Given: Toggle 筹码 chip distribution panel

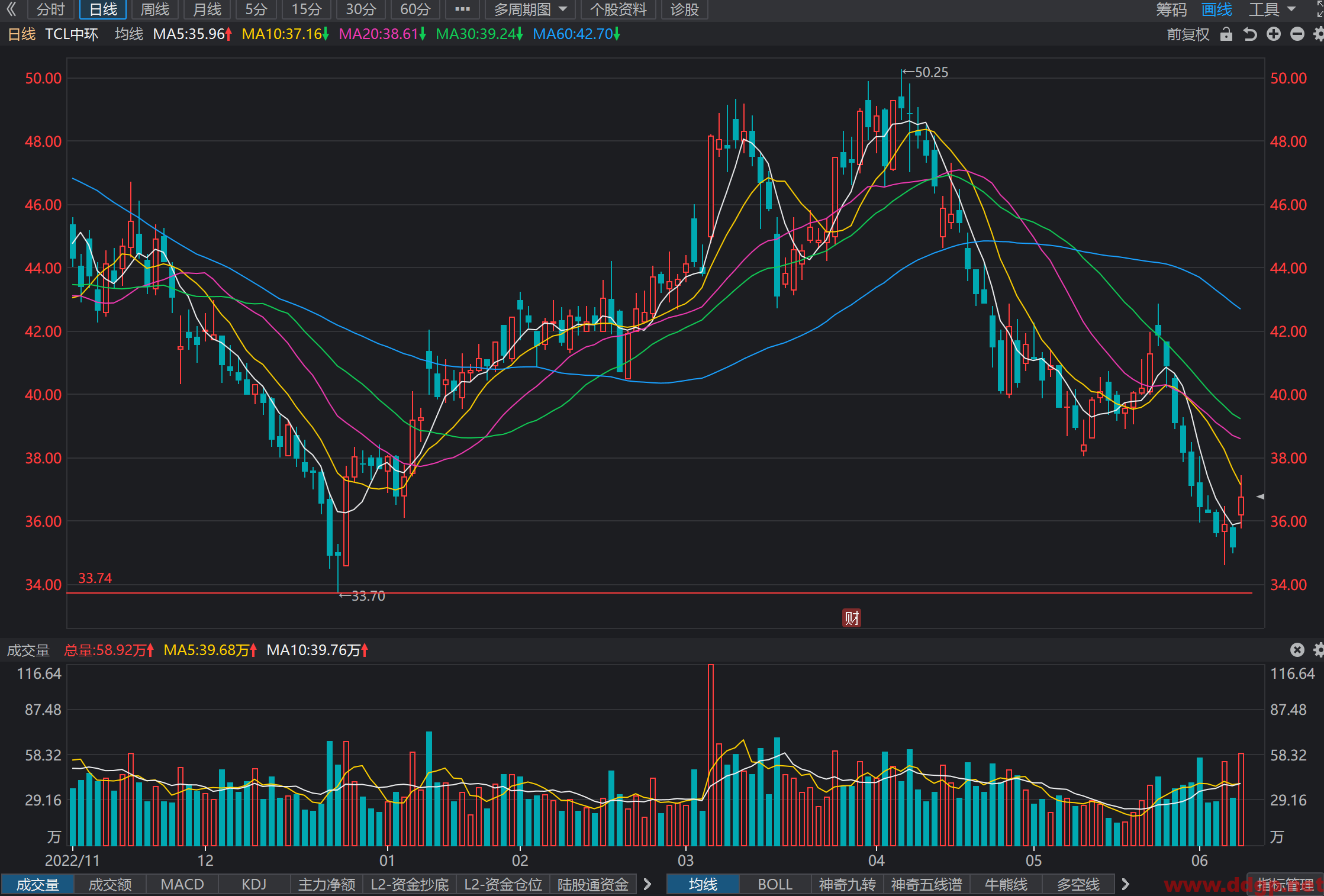Looking at the screenshot, I should point(1171,9).
